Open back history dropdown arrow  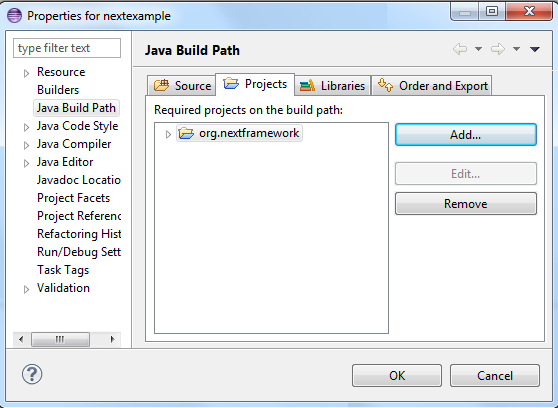pyautogui.click(x=479, y=49)
